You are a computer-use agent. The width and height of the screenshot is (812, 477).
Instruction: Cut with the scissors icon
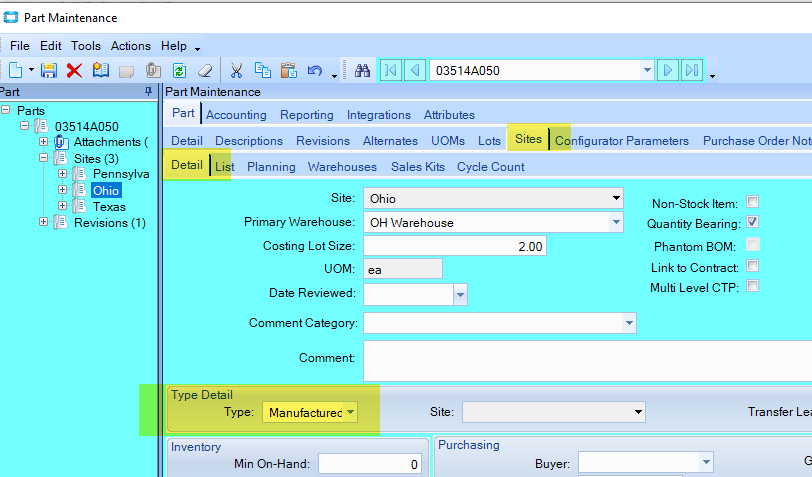coord(237,70)
